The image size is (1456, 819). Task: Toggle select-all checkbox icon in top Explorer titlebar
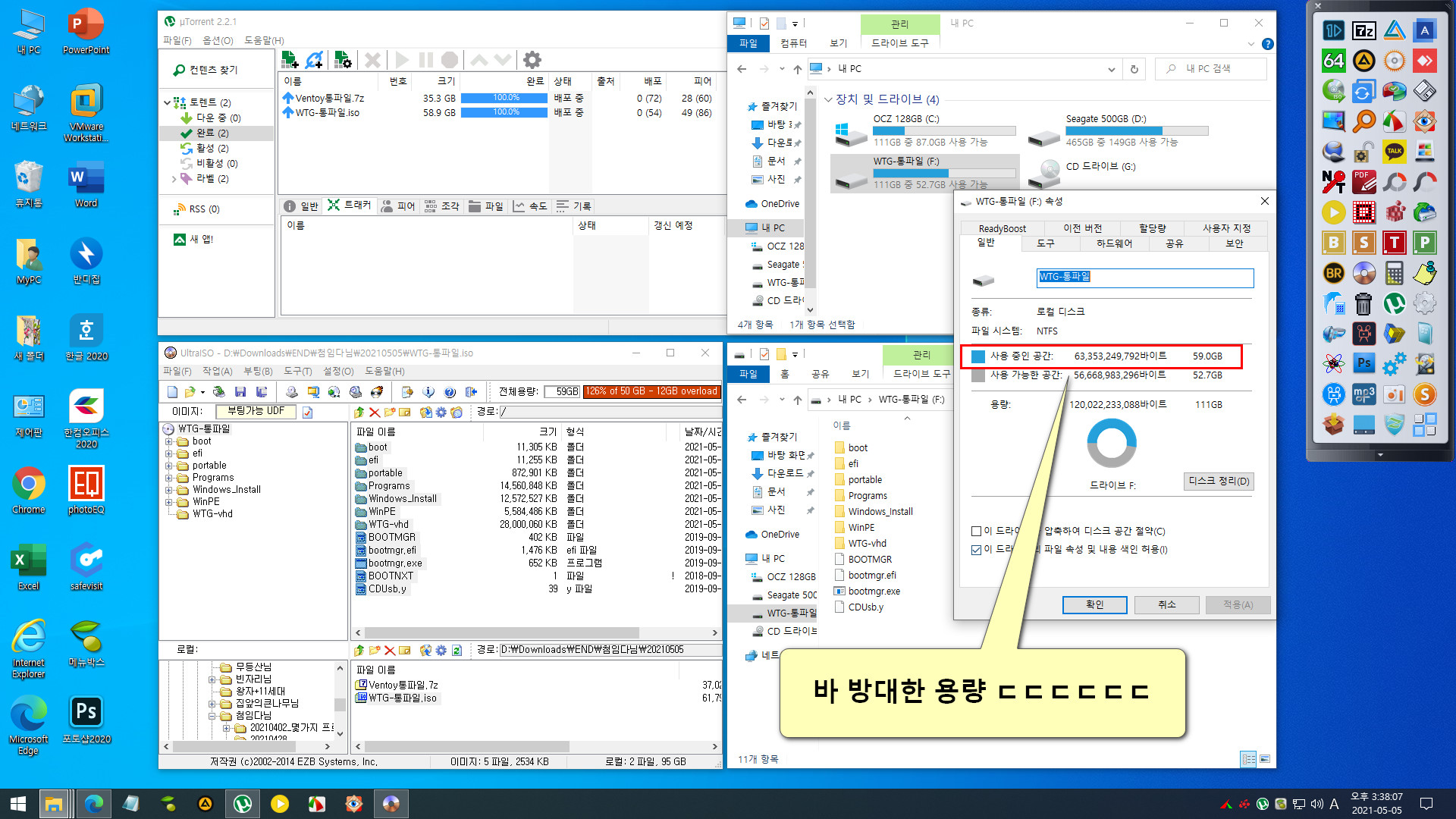coord(764,24)
